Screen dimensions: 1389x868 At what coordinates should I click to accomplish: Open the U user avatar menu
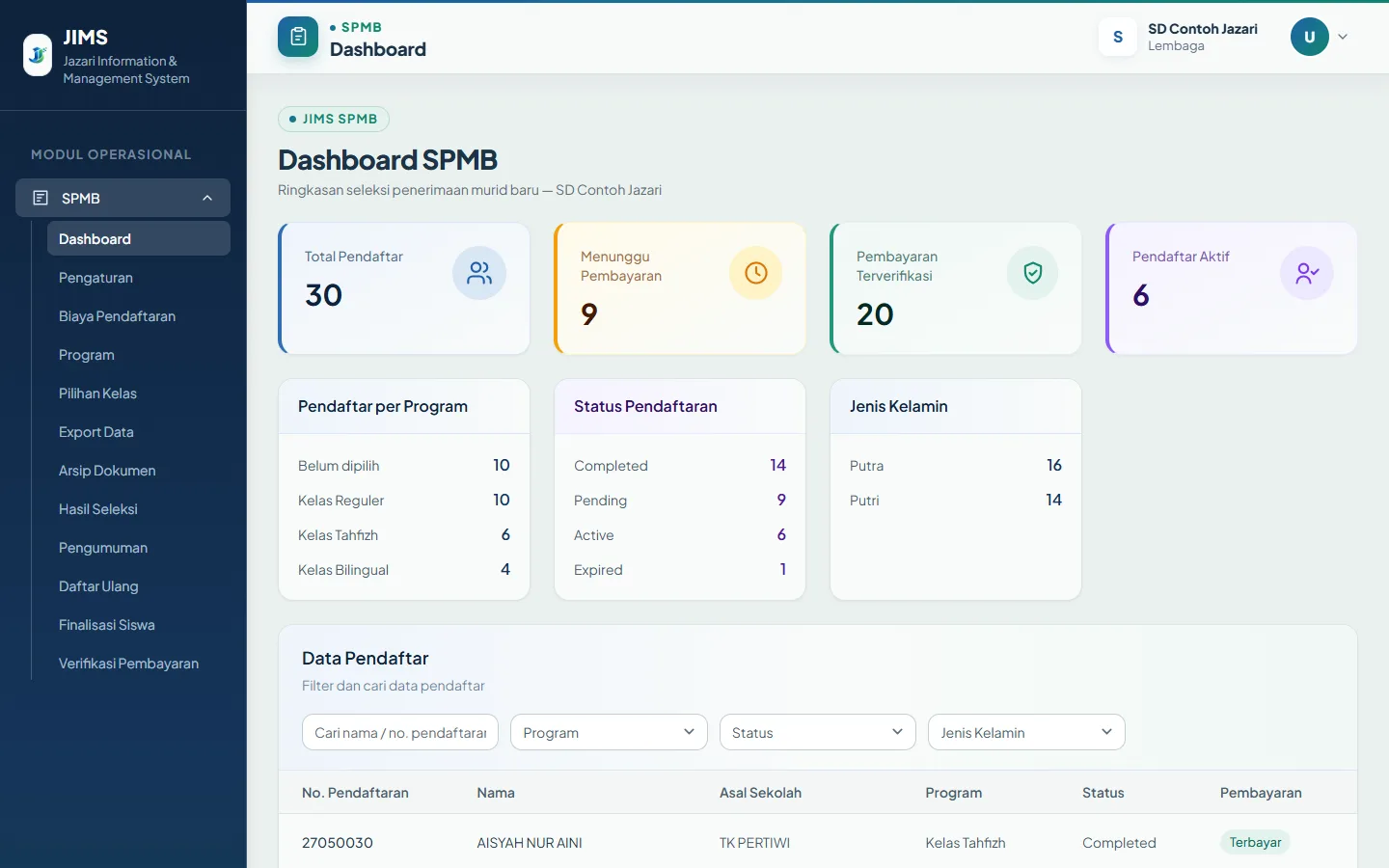tap(1310, 37)
